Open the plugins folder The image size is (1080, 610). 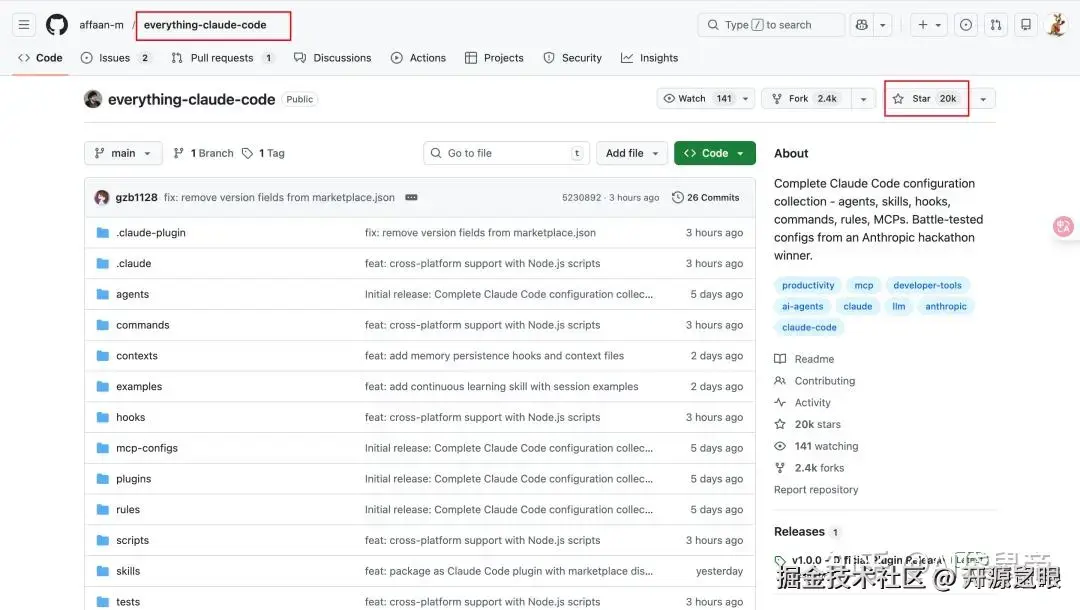click(x=133, y=479)
